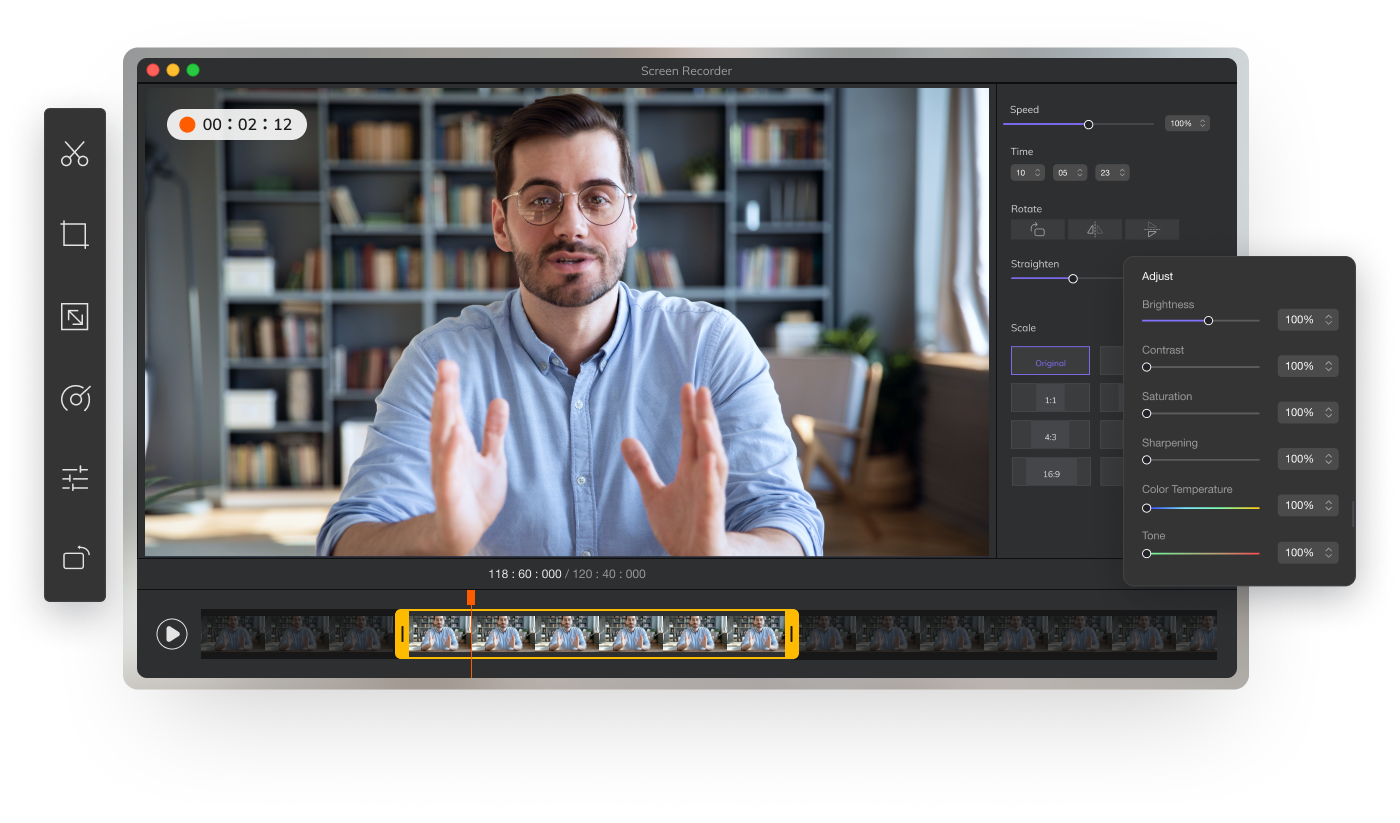Flip the video vertically under Rotate
Viewport: 1400px width, 823px height.
1152,230
